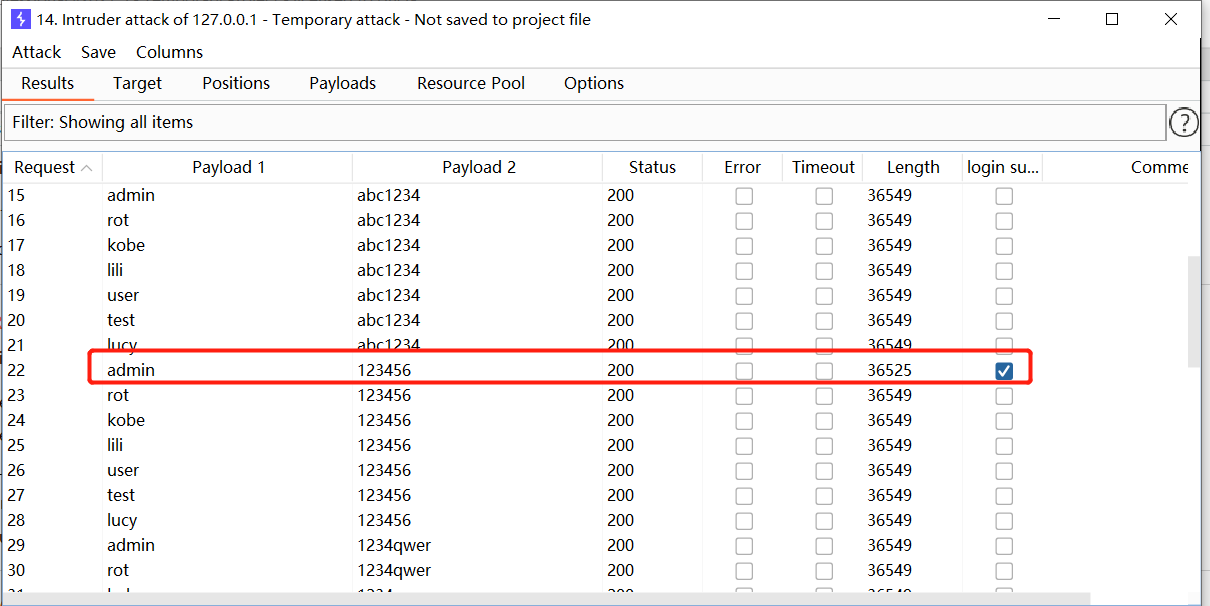Switch to the Options tab
Screen dimensions: 1210x606
[x=594, y=83]
